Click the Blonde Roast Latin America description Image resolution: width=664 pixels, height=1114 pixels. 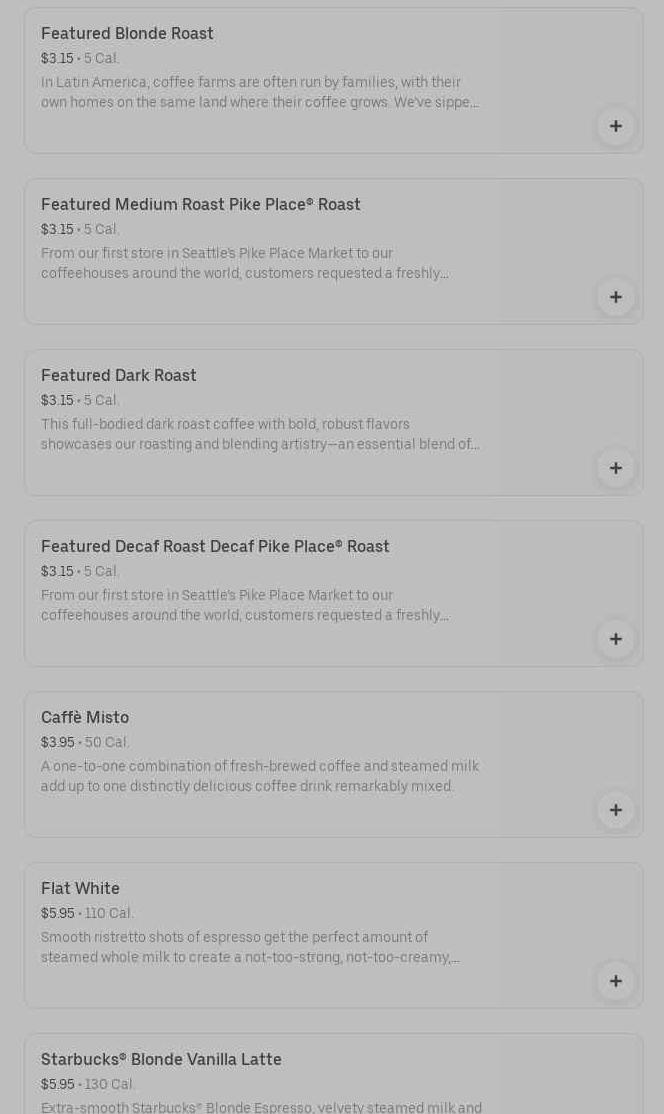[260, 92]
